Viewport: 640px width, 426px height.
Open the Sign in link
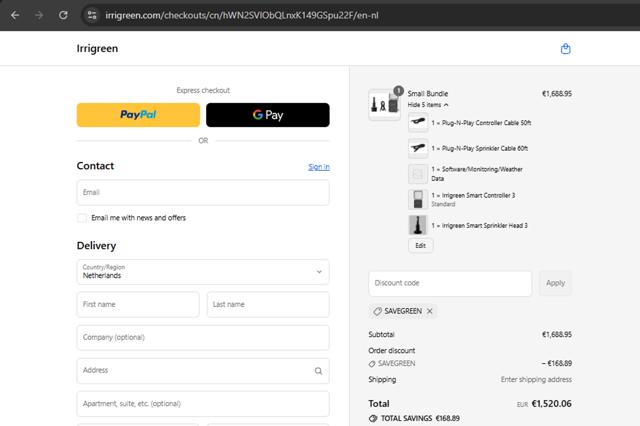click(319, 167)
